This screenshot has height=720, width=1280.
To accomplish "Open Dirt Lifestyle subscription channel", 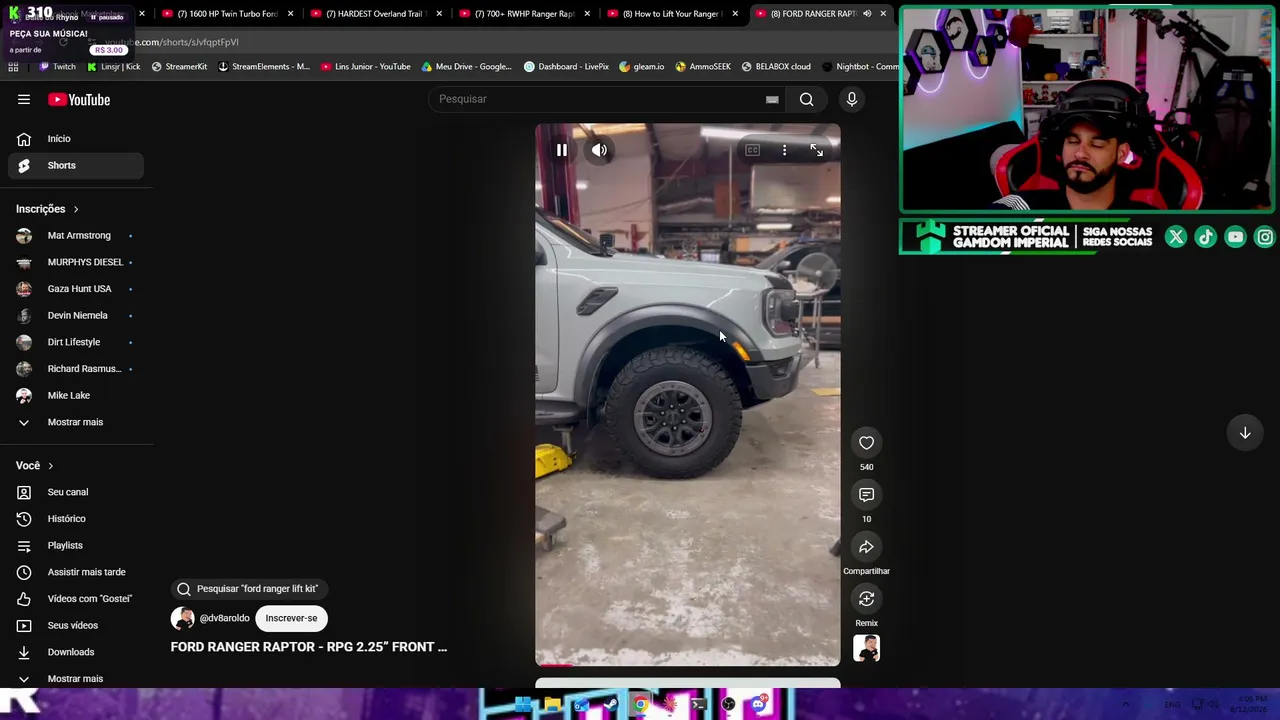I will [x=76, y=342].
